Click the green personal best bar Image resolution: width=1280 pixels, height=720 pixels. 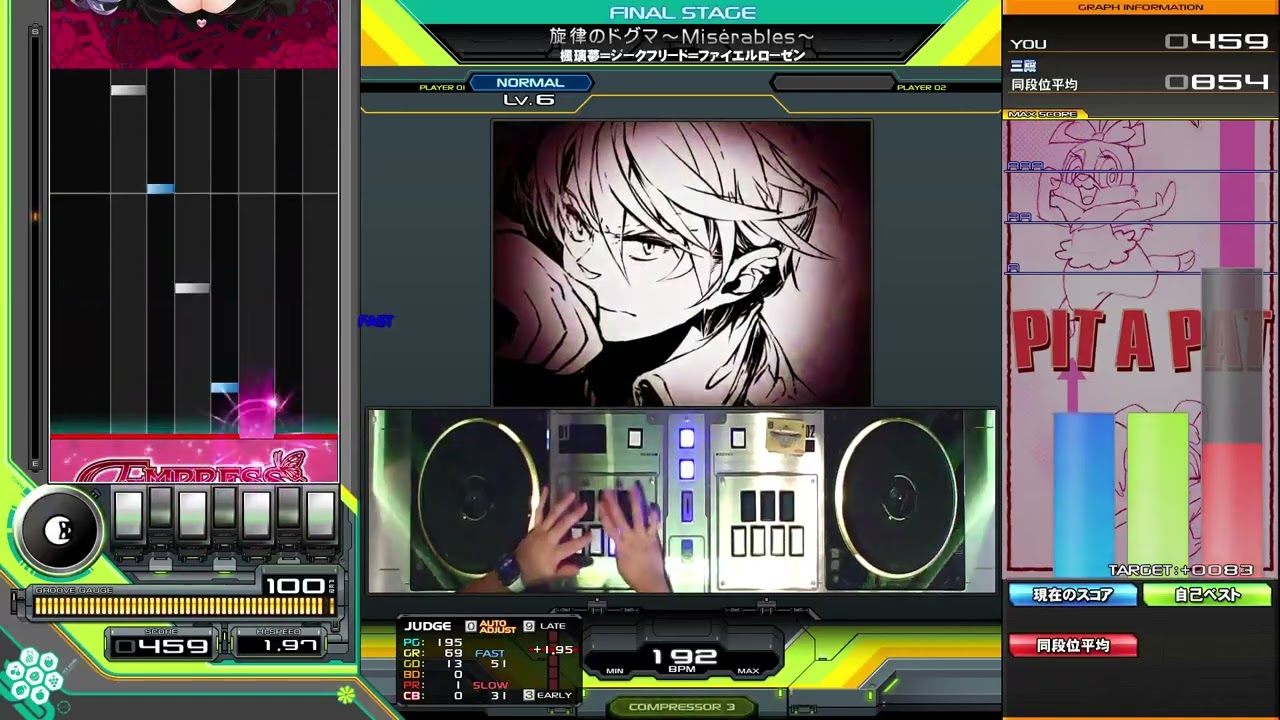click(x=1158, y=494)
